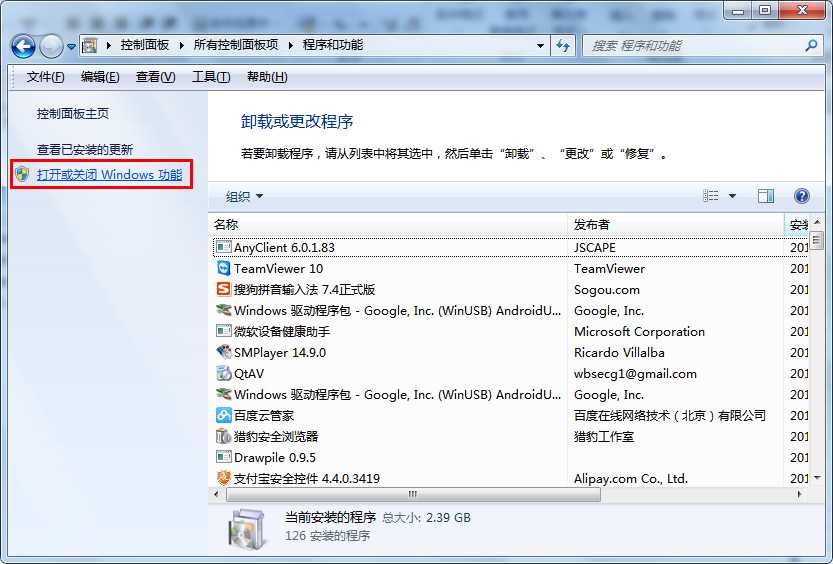Click the change view icon

(x=711, y=196)
